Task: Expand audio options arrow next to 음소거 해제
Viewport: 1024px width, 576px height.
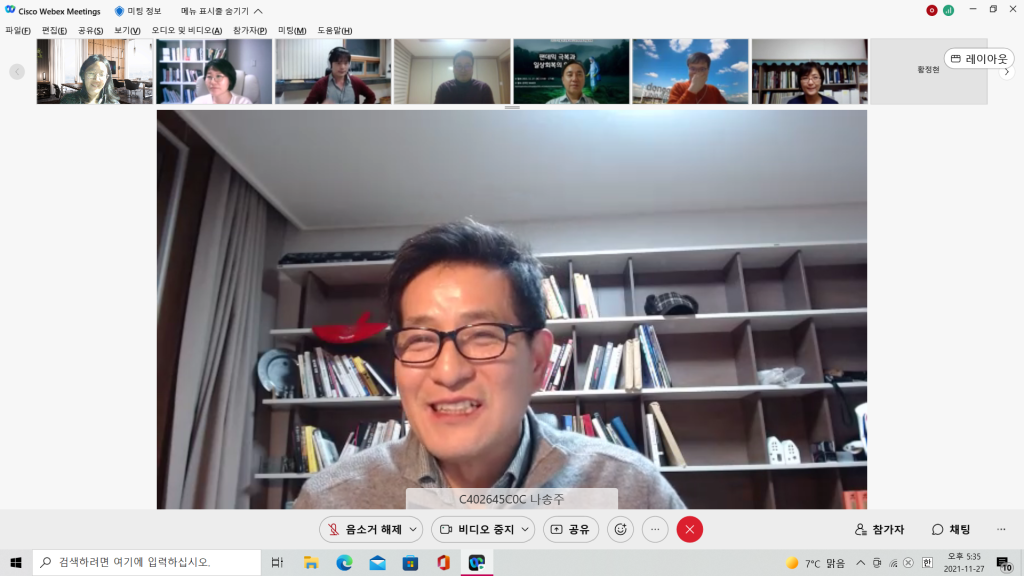Action: (413, 530)
